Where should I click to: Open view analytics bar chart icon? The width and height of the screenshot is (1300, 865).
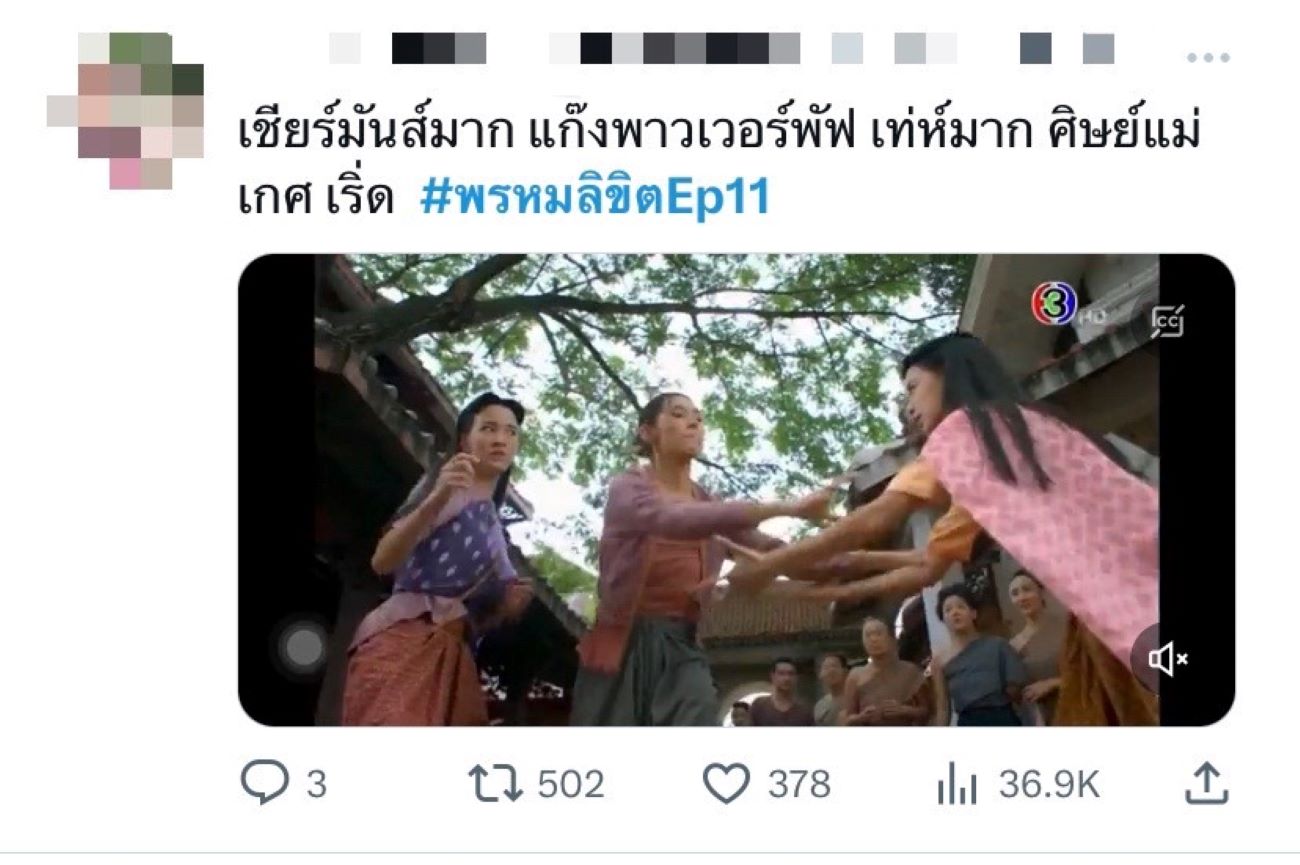coord(956,784)
